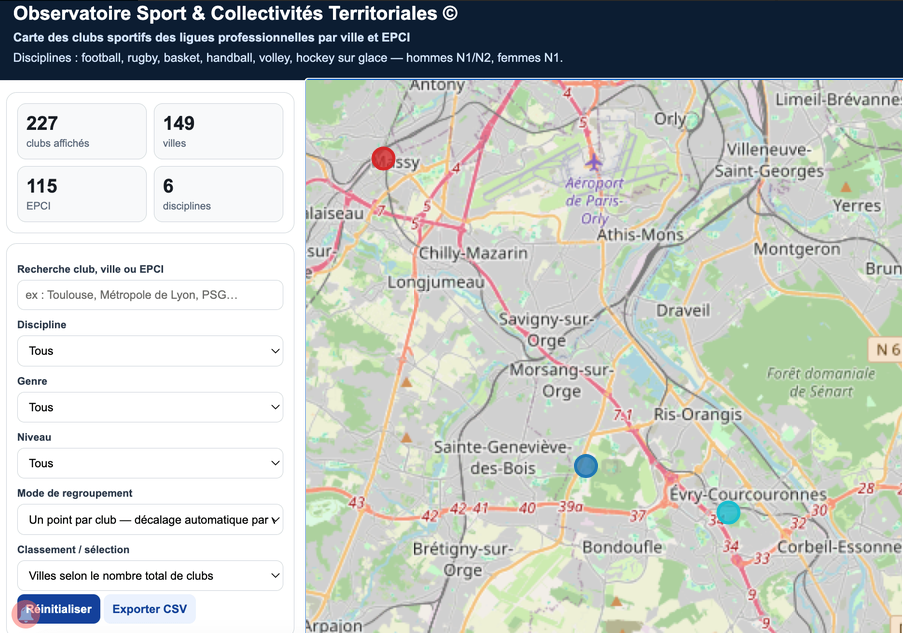Screen dimensions: 903x633
Task: Click the Forêt domaniale de Sénart label
Action: coord(821,382)
